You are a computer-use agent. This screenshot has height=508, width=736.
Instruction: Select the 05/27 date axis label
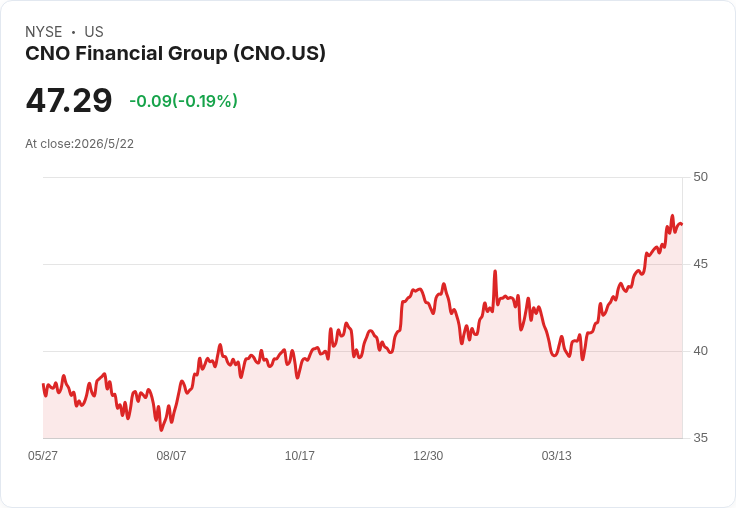[x=43, y=455]
